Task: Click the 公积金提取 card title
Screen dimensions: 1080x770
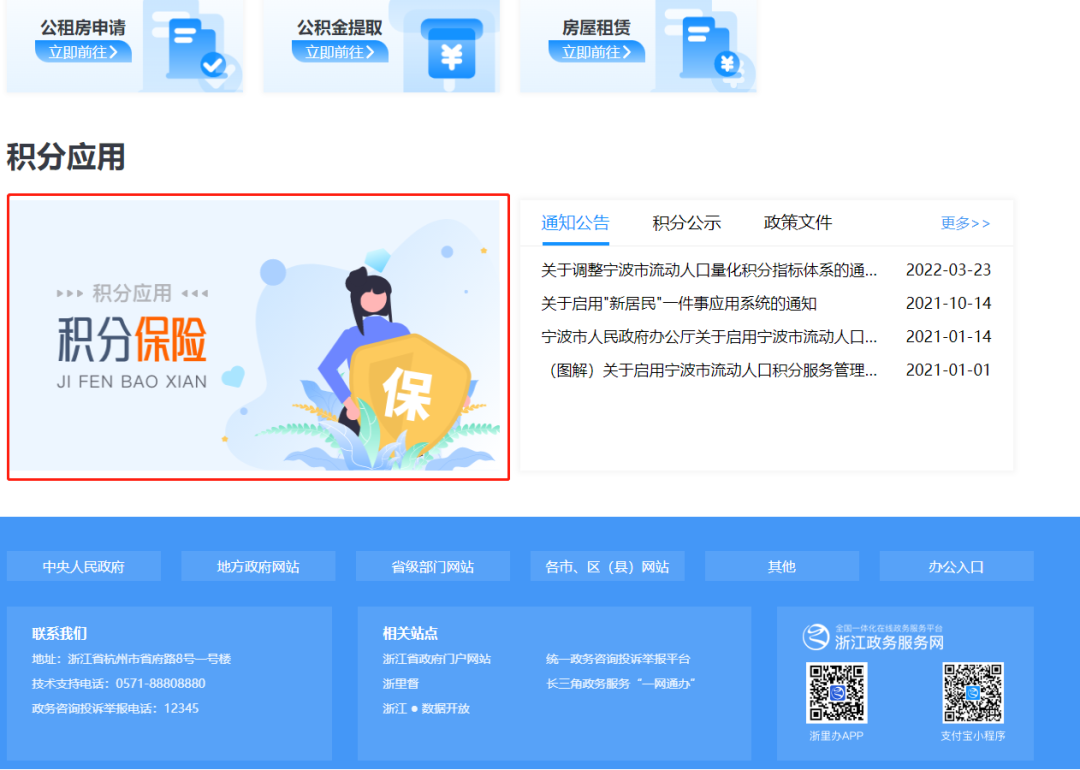Action: 340,28
